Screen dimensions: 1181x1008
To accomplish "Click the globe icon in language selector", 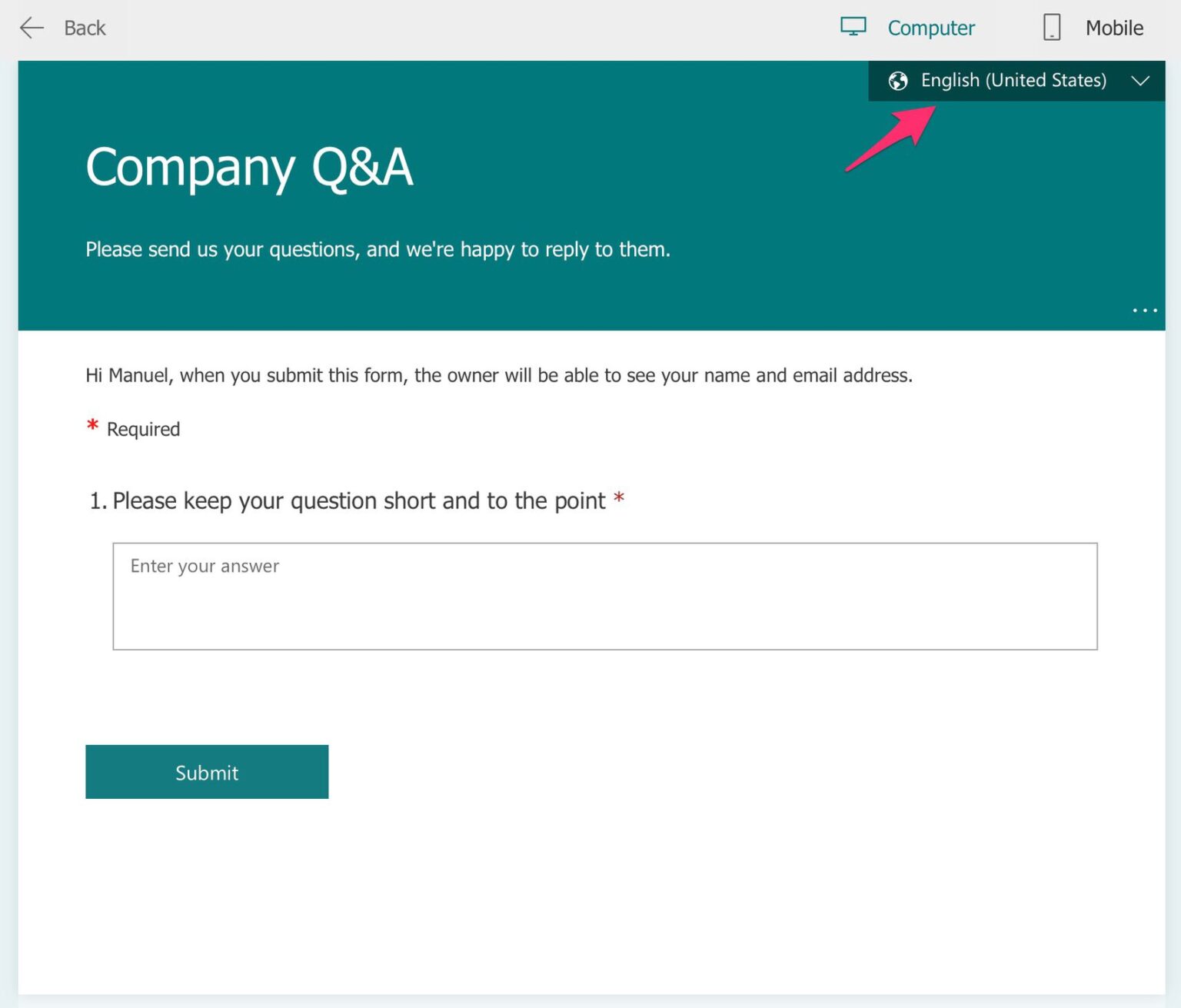I will (x=898, y=80).
